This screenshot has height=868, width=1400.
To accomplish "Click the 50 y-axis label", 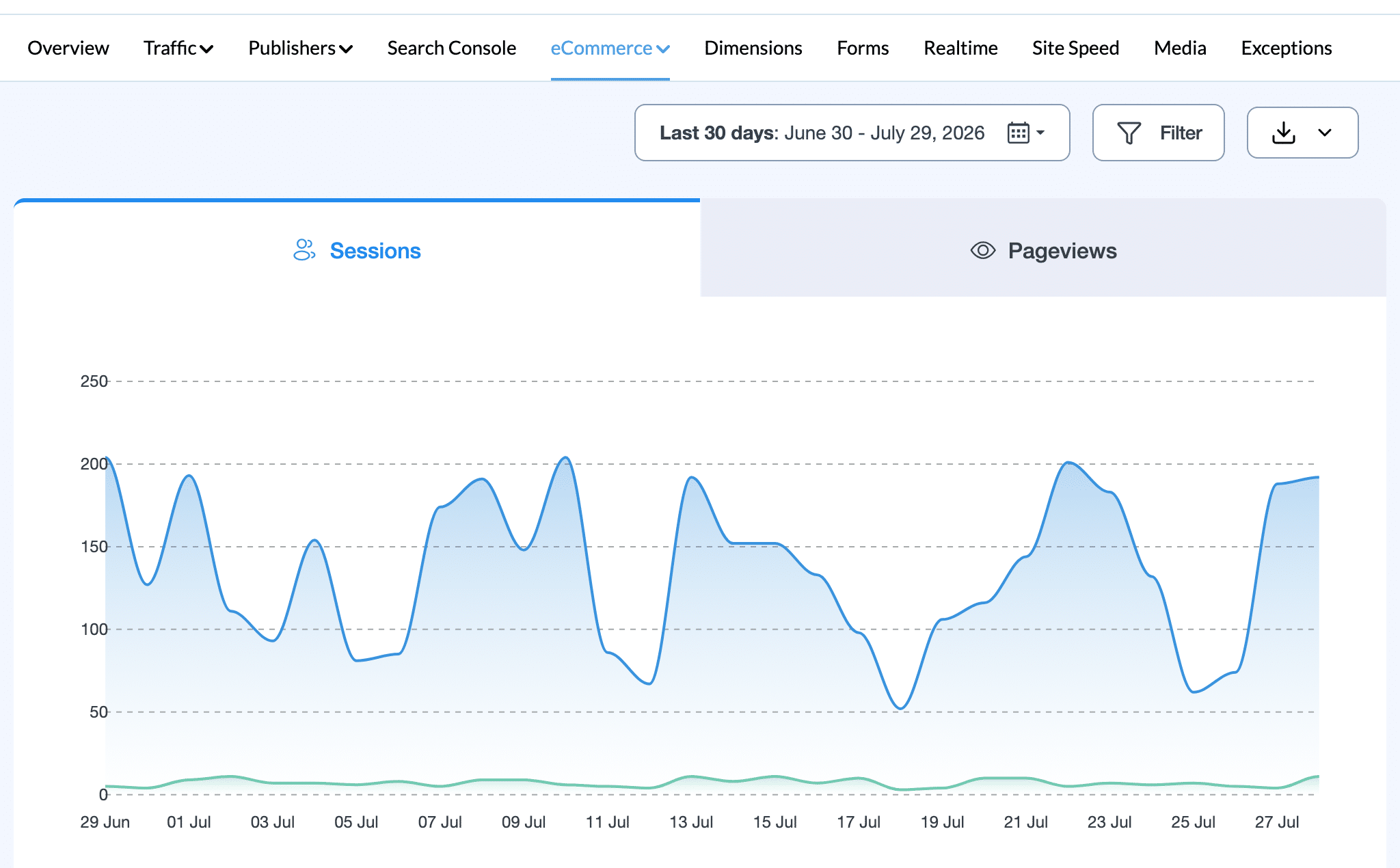I will pyautogui.click(x=98, y=712).
